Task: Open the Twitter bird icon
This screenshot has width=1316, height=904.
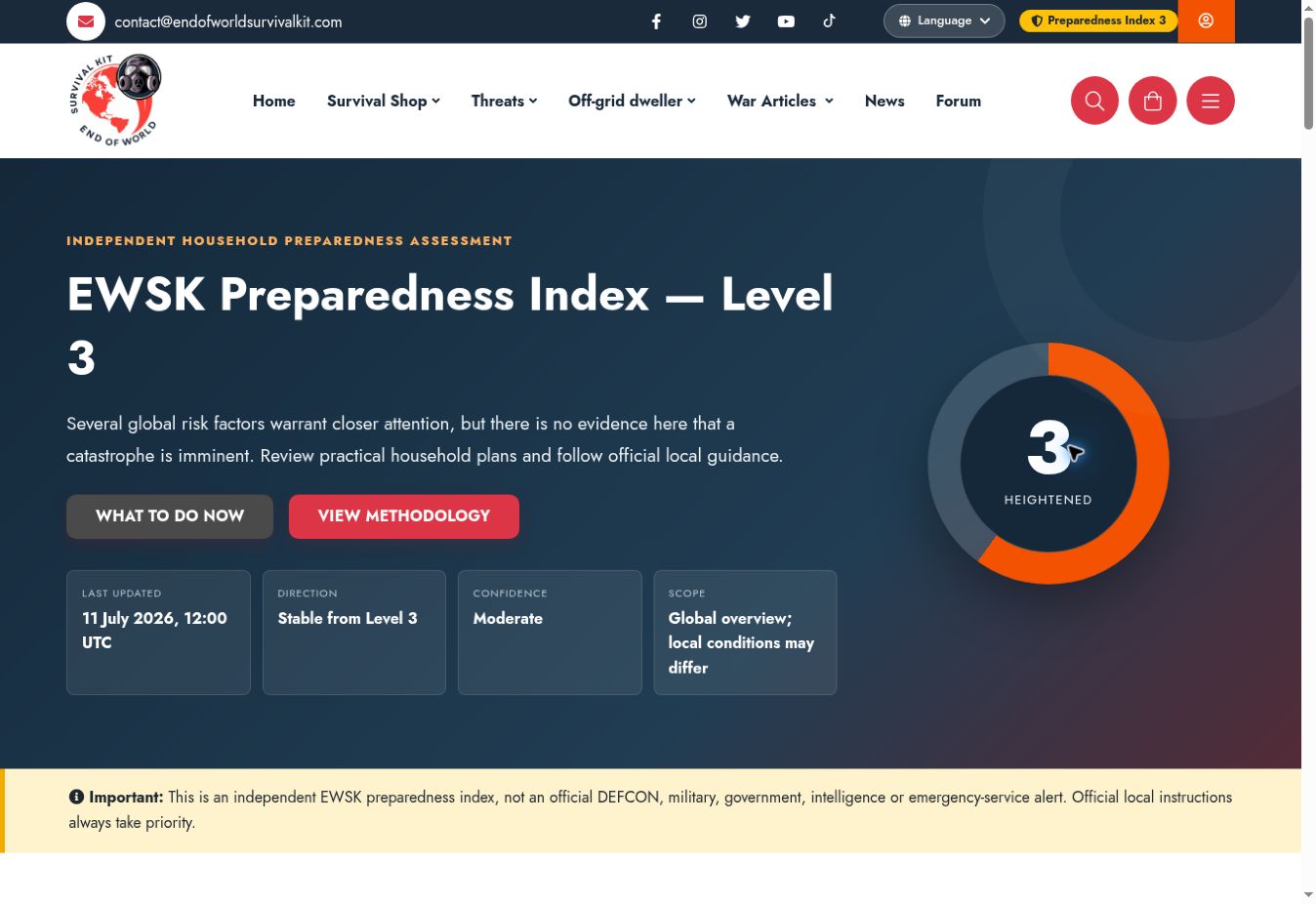Action: pyautogui.click(x=743, y=21)
